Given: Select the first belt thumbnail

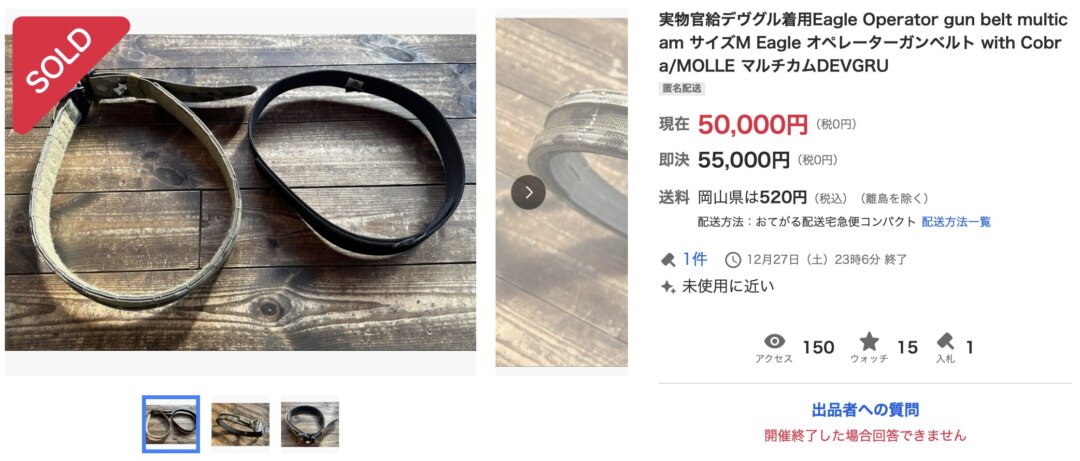Looking at the screenshot, I should point(171,424).
